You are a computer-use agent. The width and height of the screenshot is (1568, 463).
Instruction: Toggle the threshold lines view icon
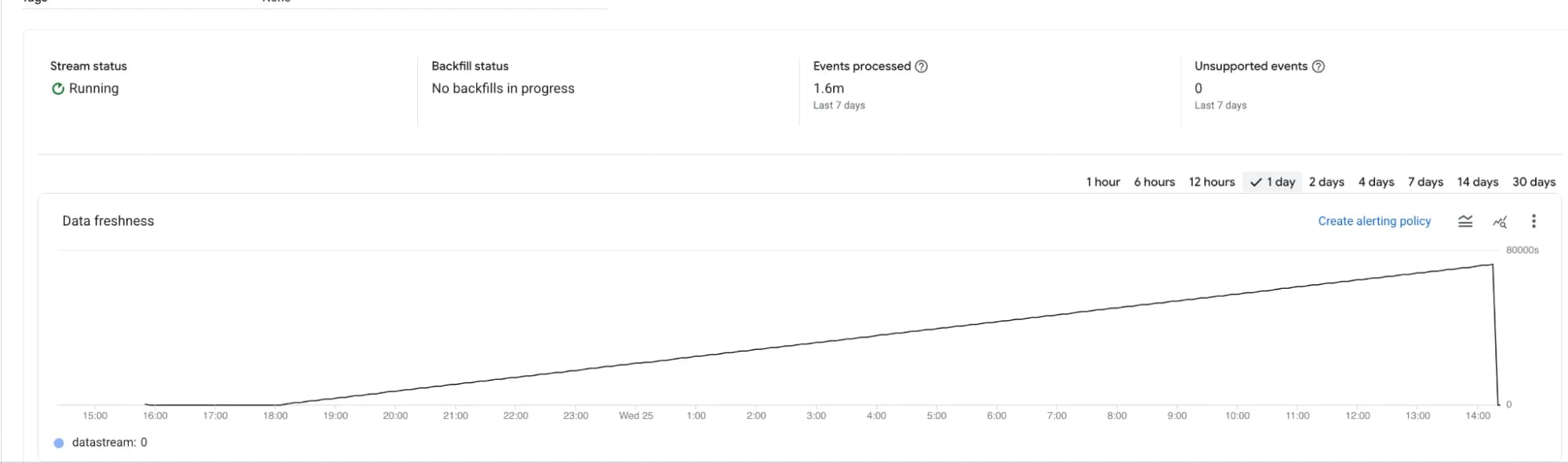coord(1465,221)
